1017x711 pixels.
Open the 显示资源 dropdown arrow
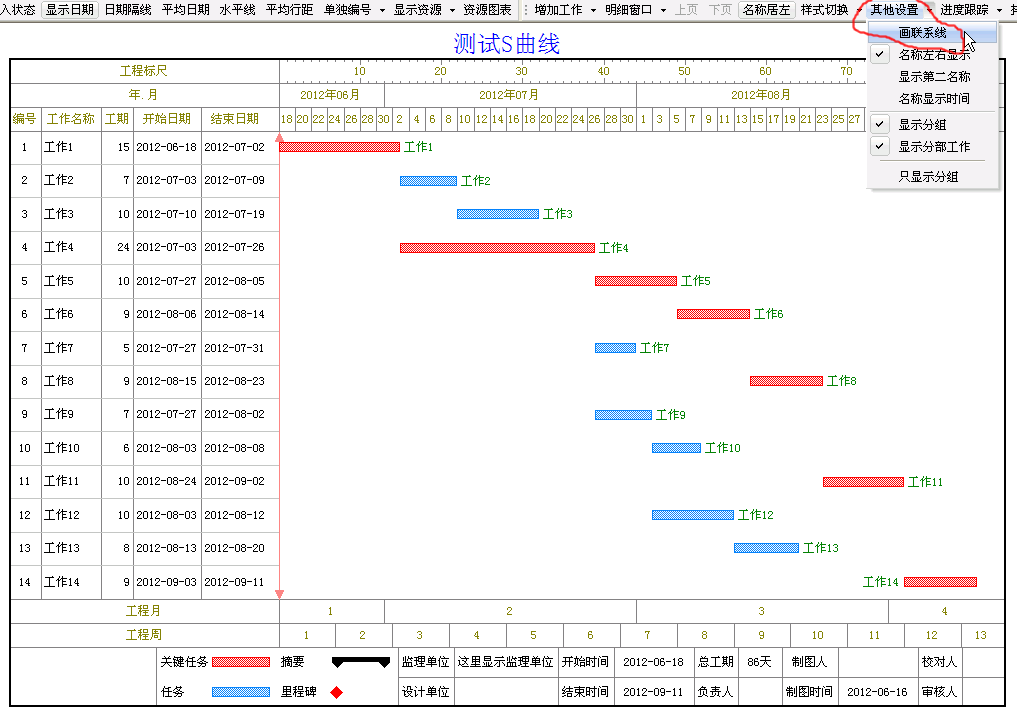(x=453, y=10)
